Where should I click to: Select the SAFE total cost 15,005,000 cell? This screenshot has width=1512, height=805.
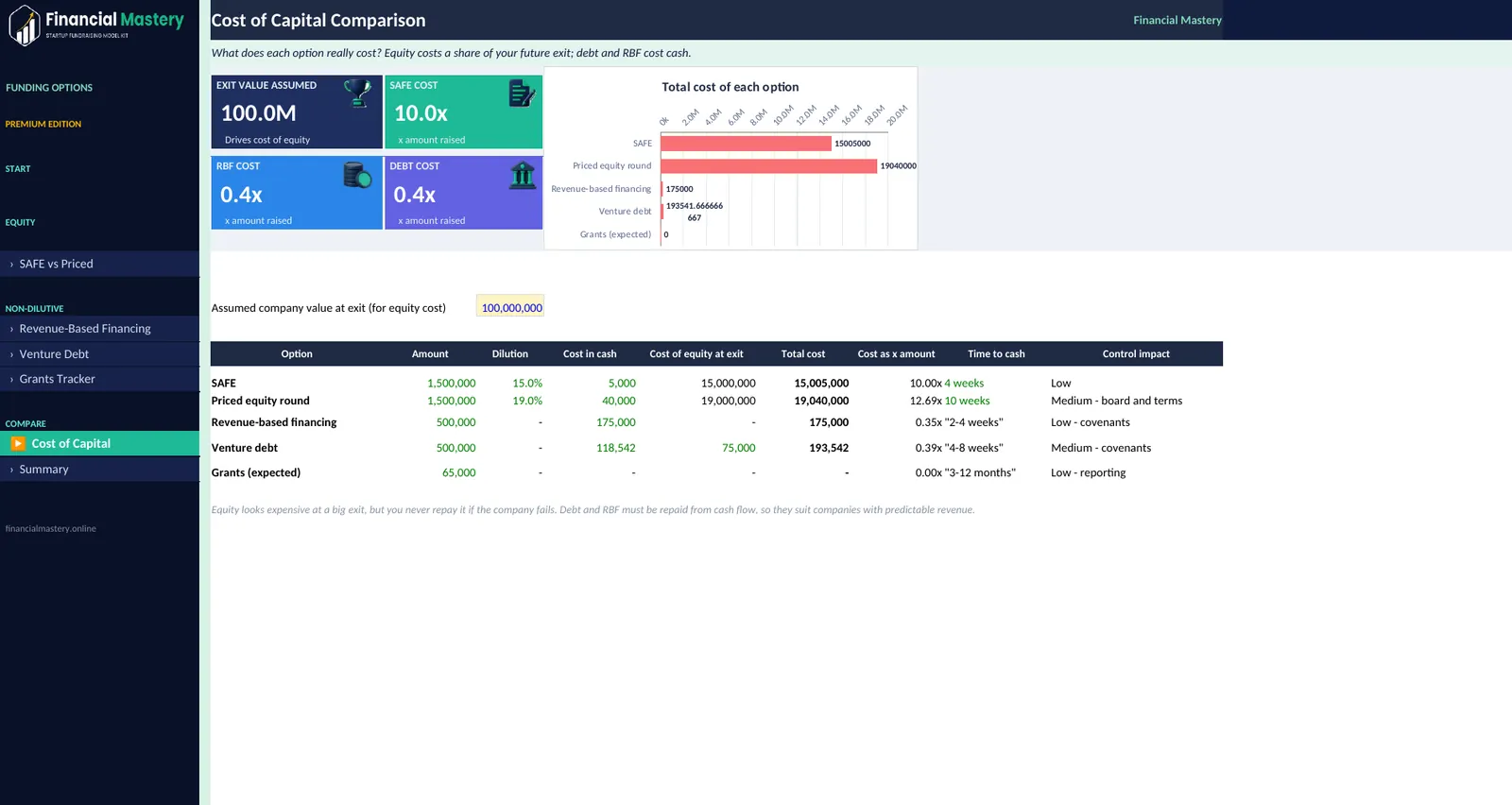pos(821,384)
